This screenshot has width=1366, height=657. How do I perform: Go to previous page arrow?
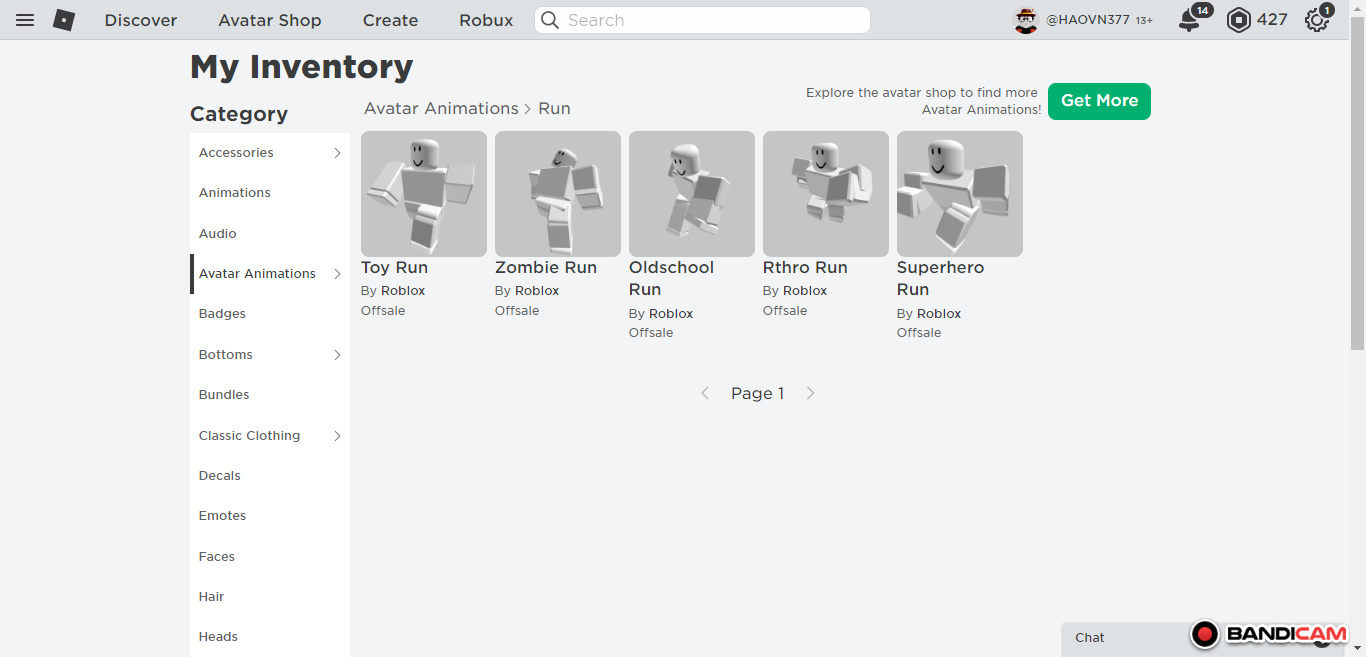705,393
